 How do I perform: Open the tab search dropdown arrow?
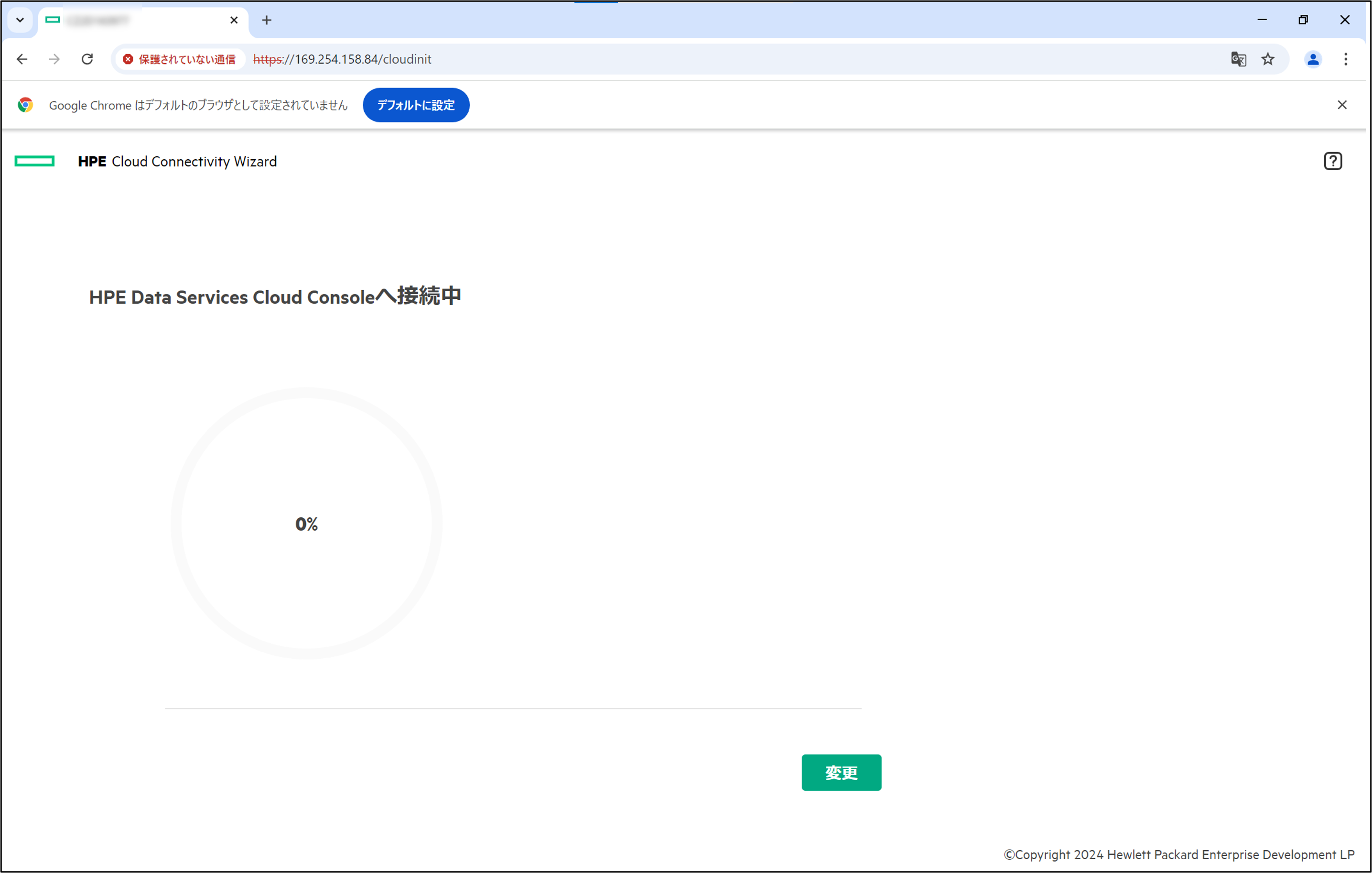click(20, 20)
